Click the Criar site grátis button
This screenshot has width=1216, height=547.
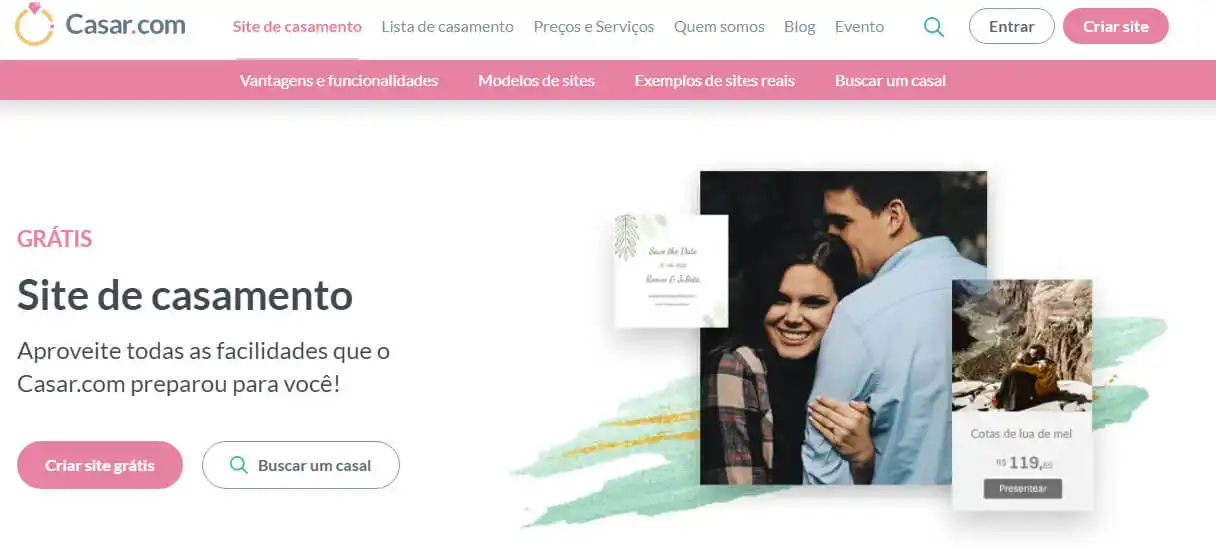click(100, 465)
